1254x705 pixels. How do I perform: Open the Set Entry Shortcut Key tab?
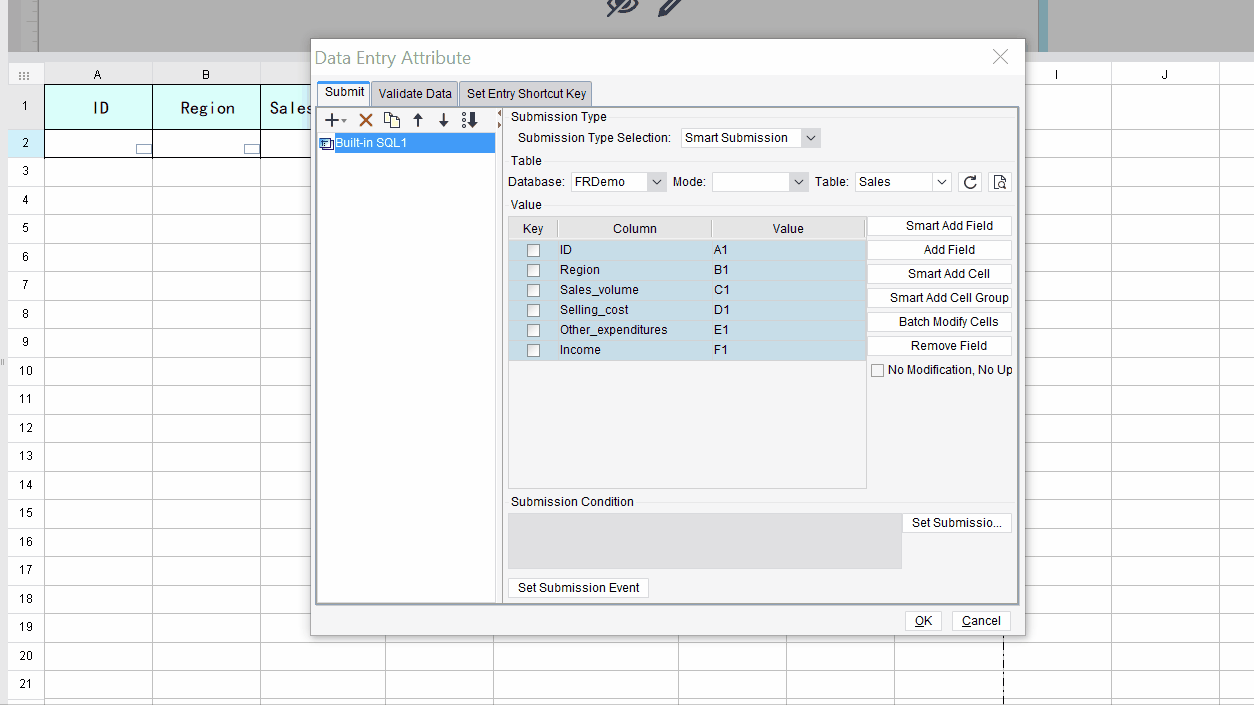[x=525, y=93]
